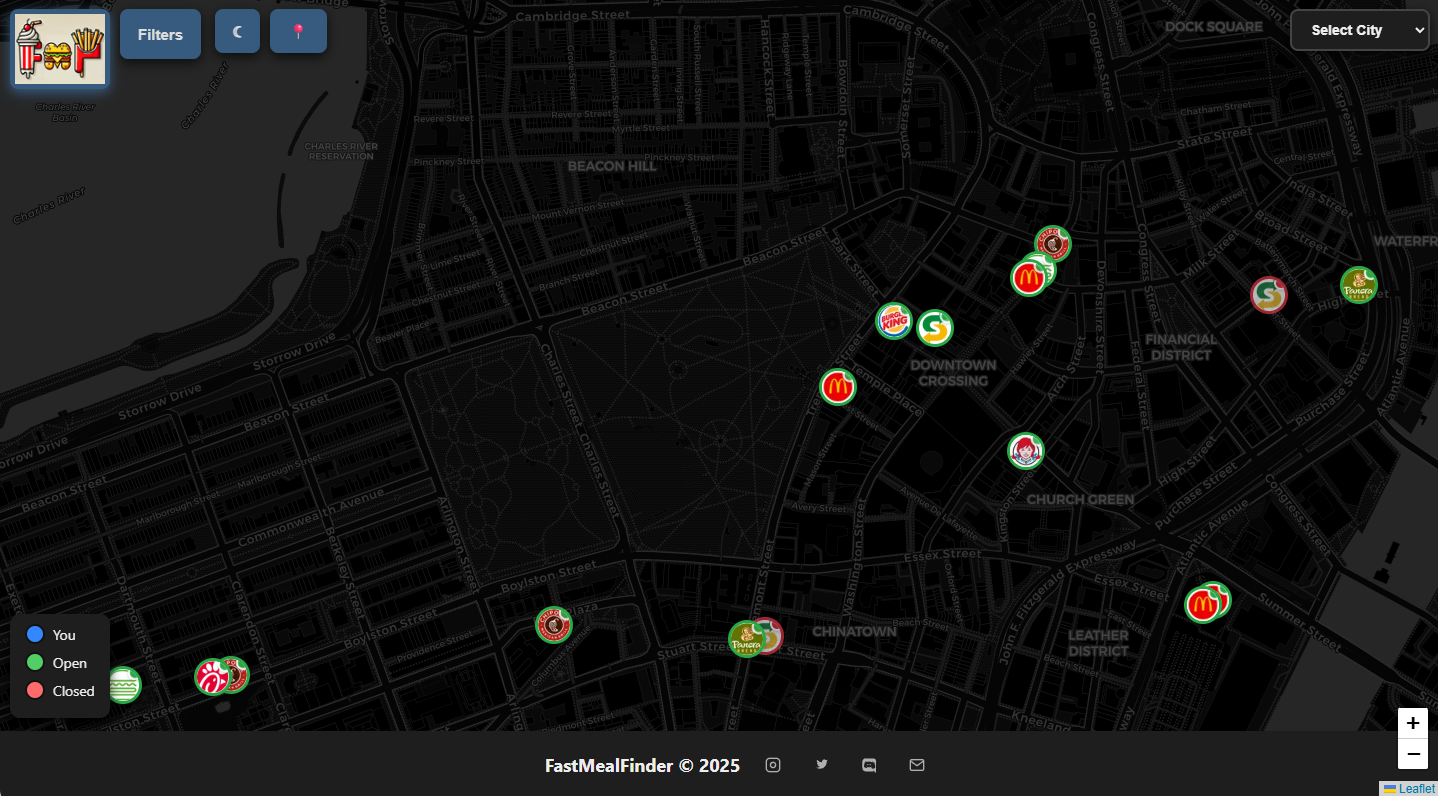Click the DOWNTOWN CROSSING map label
This screenshot has height=796, width=1438.
coord(953,373)
